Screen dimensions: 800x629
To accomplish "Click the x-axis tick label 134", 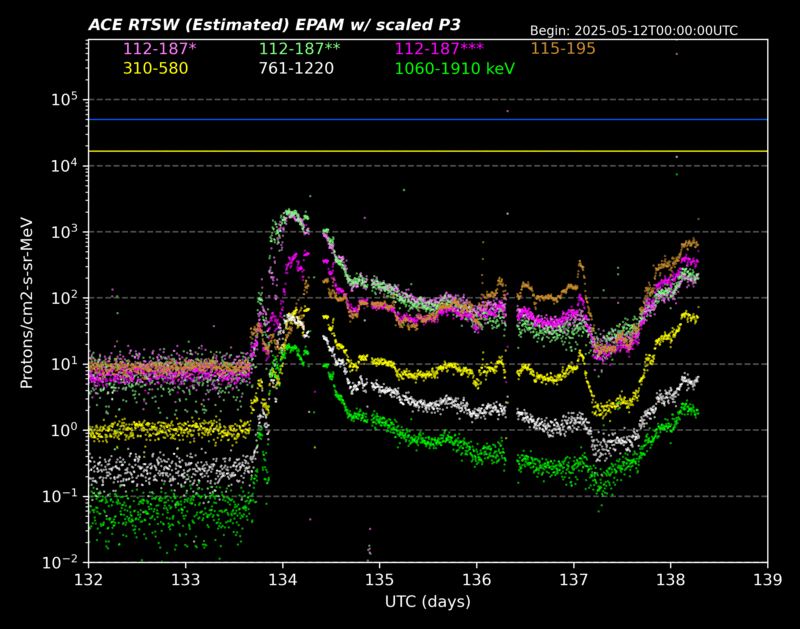I will point(283,580).
